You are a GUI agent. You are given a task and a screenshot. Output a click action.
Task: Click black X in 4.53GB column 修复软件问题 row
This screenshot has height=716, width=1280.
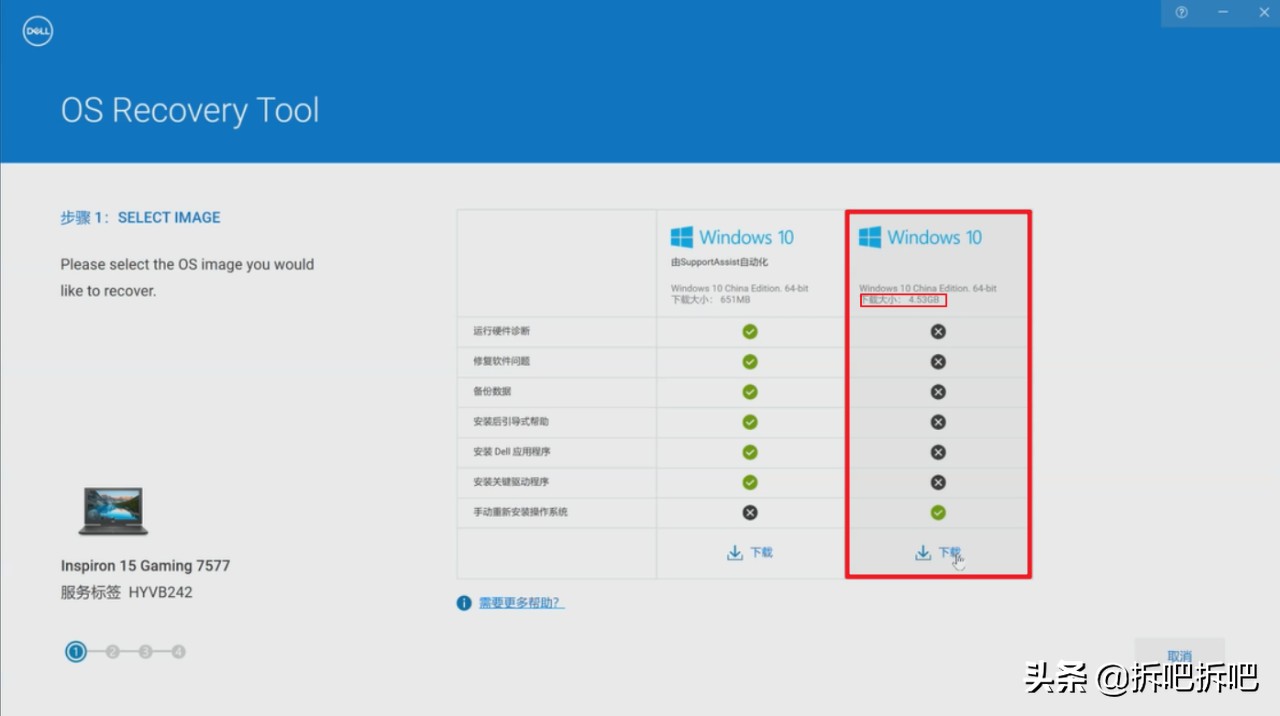click(938, 361)
